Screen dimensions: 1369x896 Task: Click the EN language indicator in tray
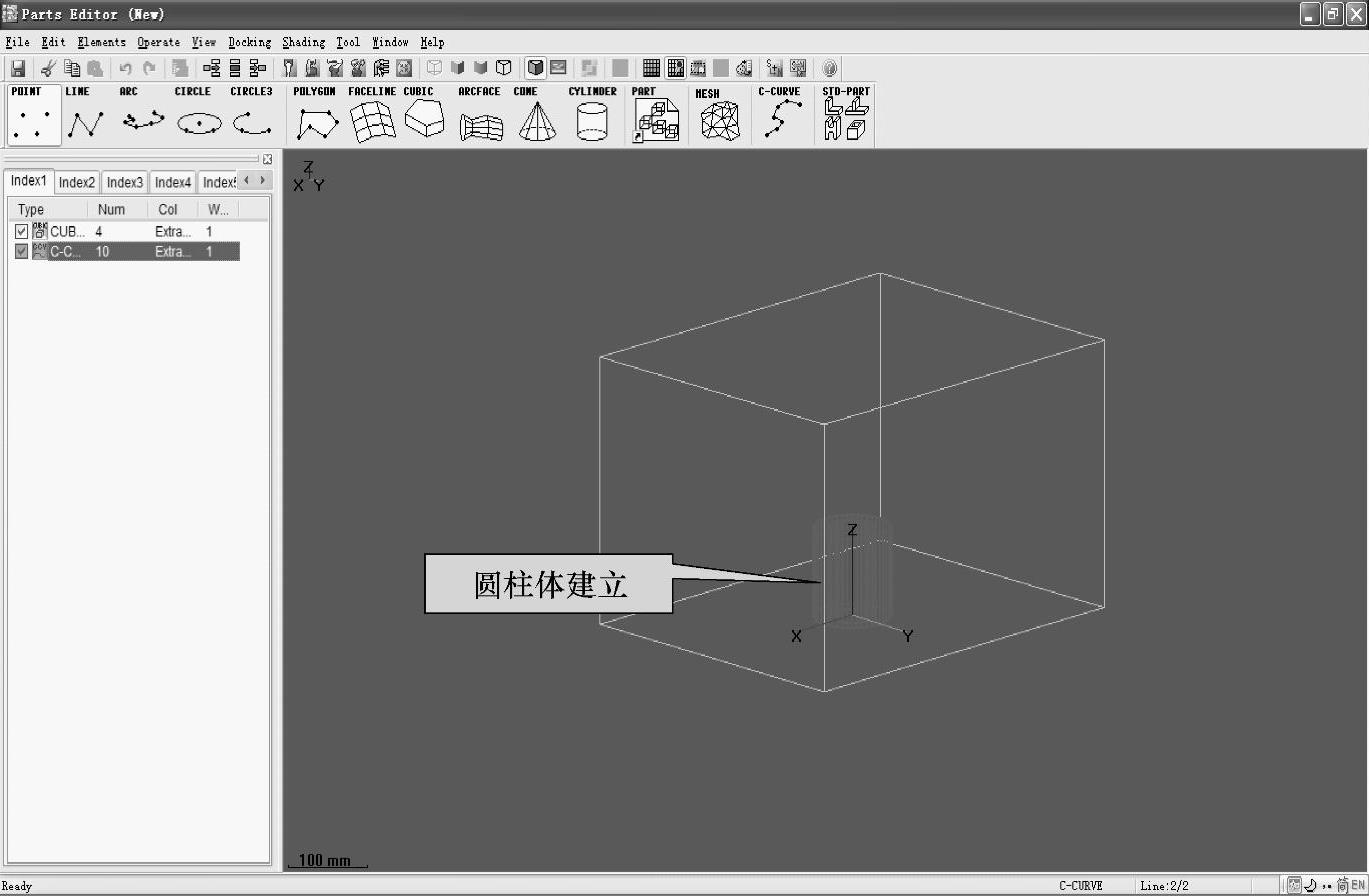1357,885
